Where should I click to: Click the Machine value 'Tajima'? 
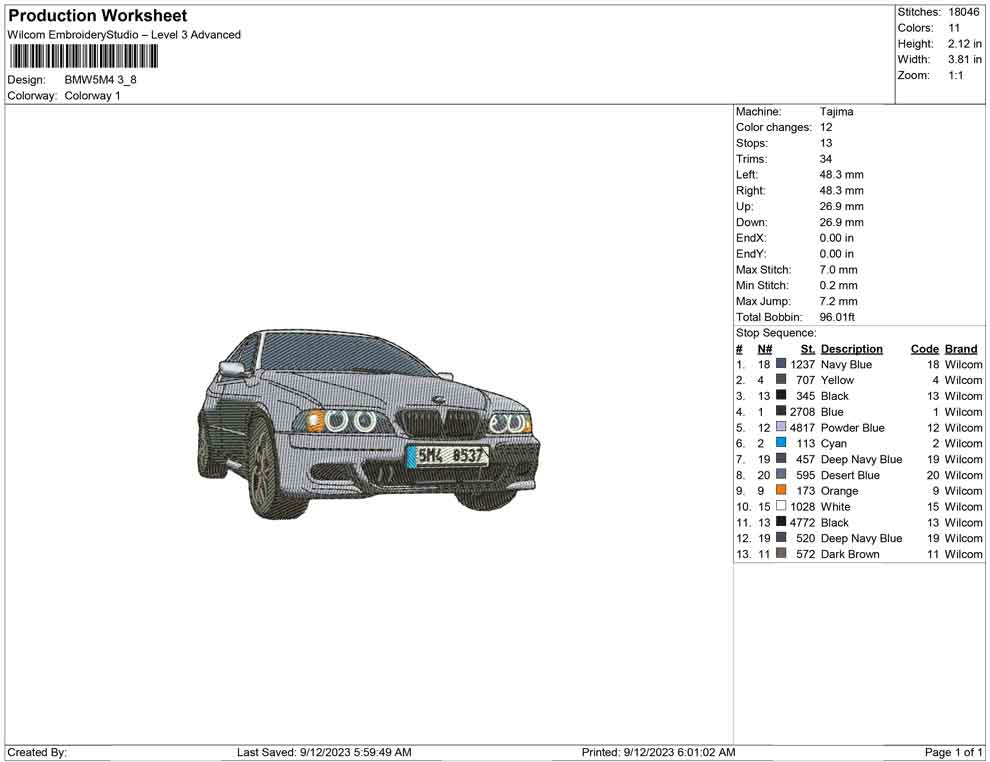pyautogui.click(x=837, y=112)
